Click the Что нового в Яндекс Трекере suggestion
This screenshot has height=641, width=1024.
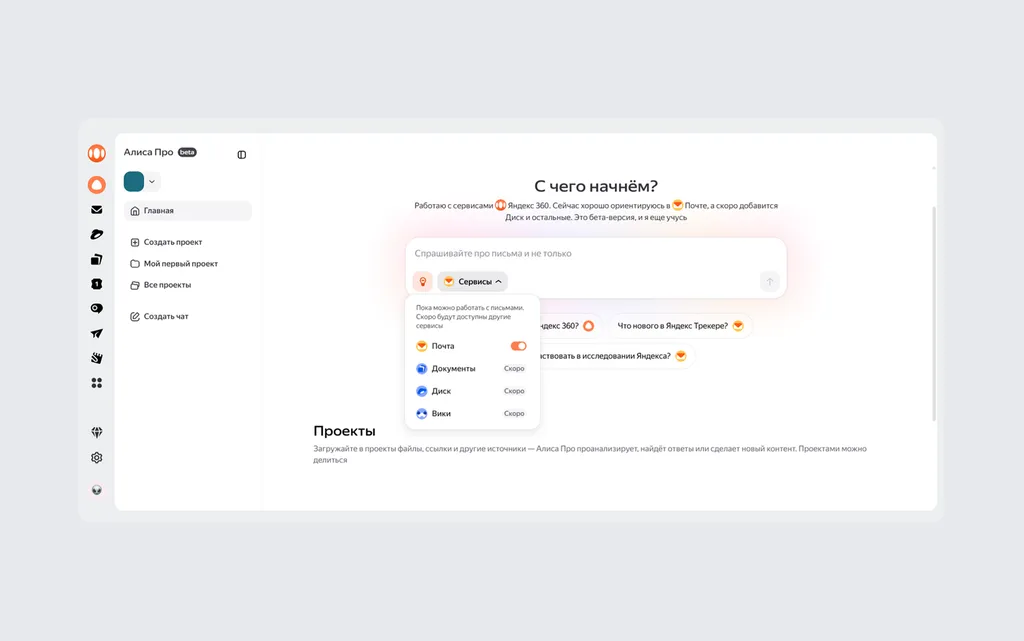[x=680, y=326]
